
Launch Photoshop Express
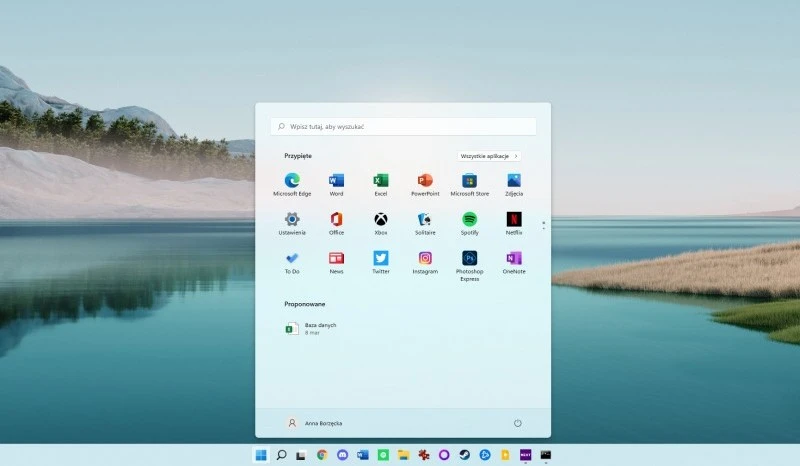469,266
